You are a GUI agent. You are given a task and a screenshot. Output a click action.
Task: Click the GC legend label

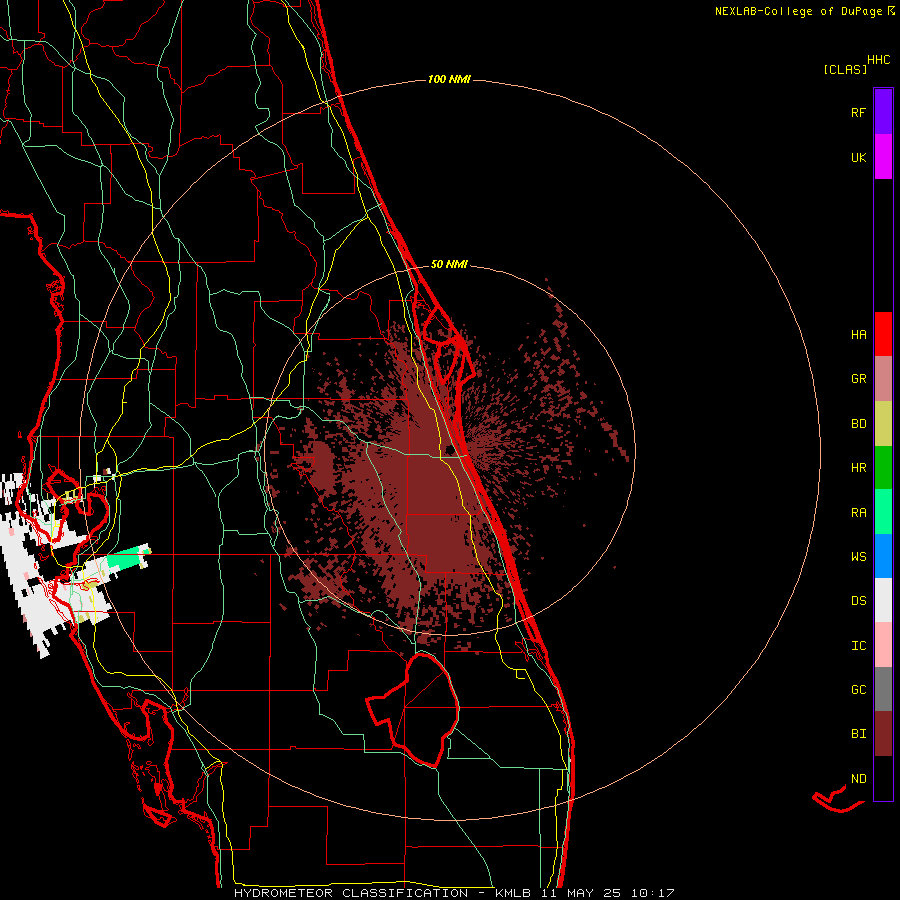pos(858,690)
